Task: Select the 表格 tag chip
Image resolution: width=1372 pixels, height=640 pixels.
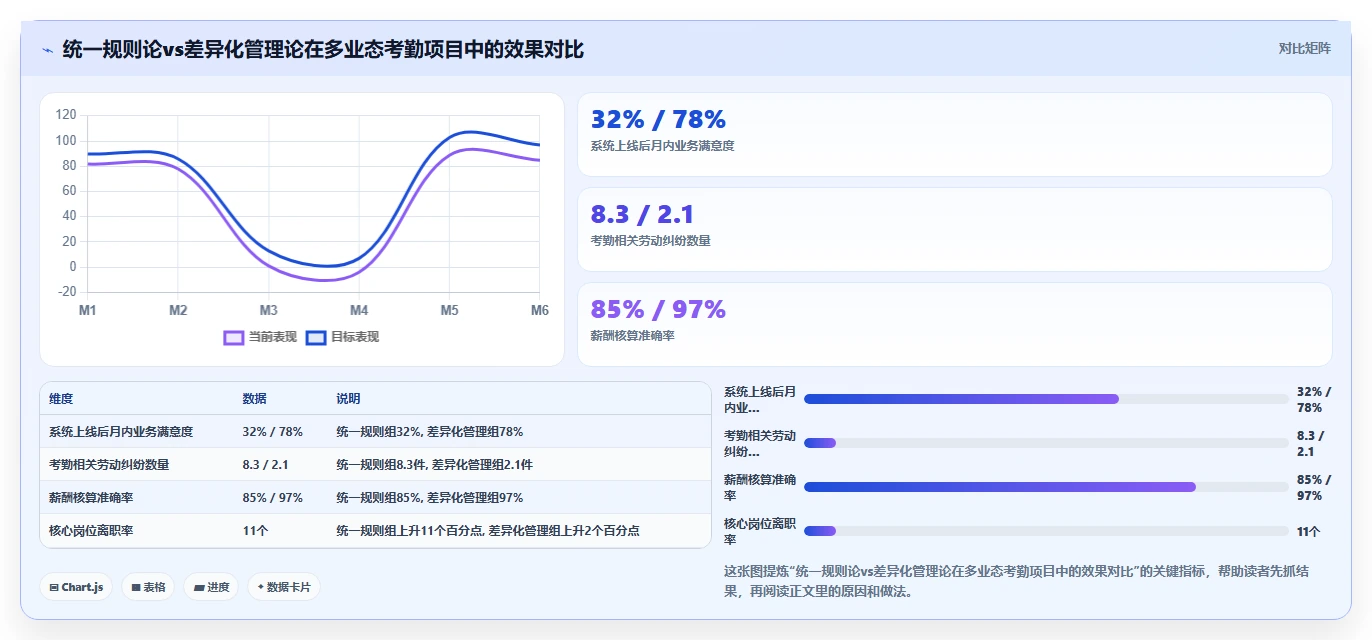Action: [x=148, y=587]
